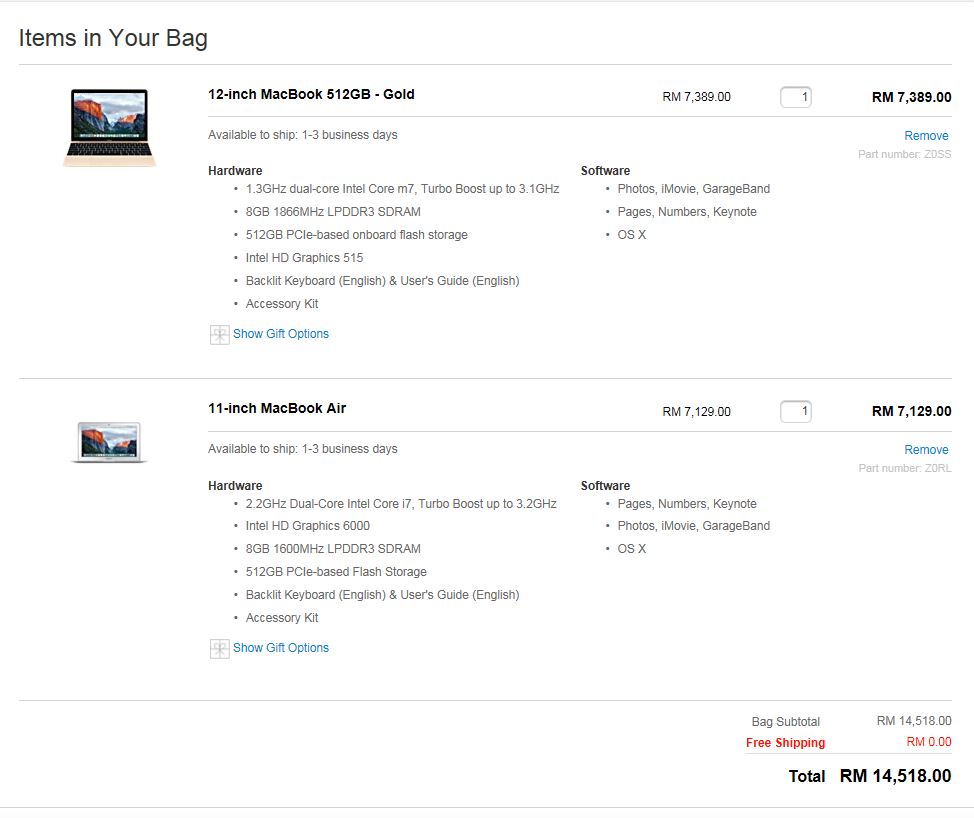Open the 11-inch MacBook Air product thumbnail

point(109,442)
